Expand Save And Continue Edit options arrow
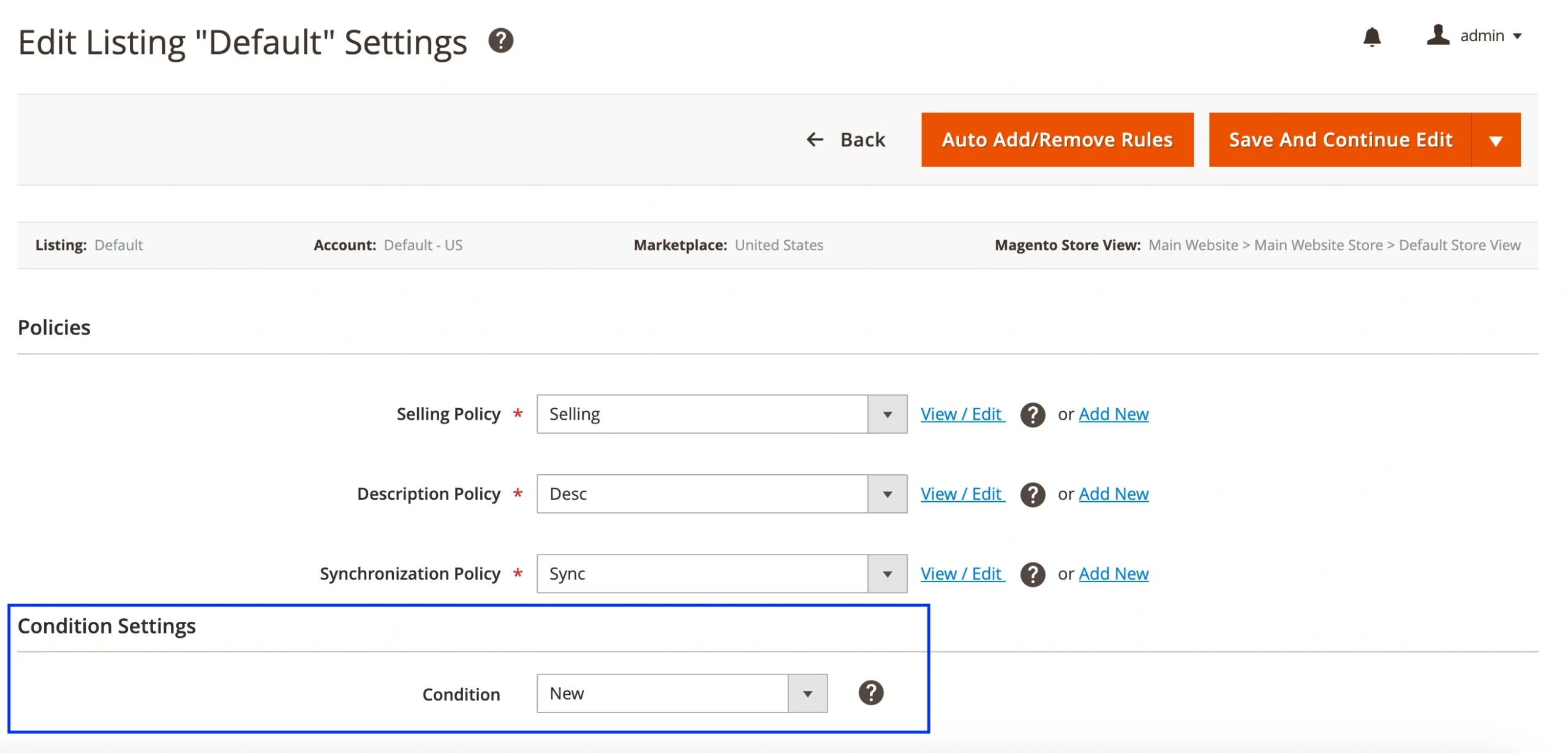 1495,140
